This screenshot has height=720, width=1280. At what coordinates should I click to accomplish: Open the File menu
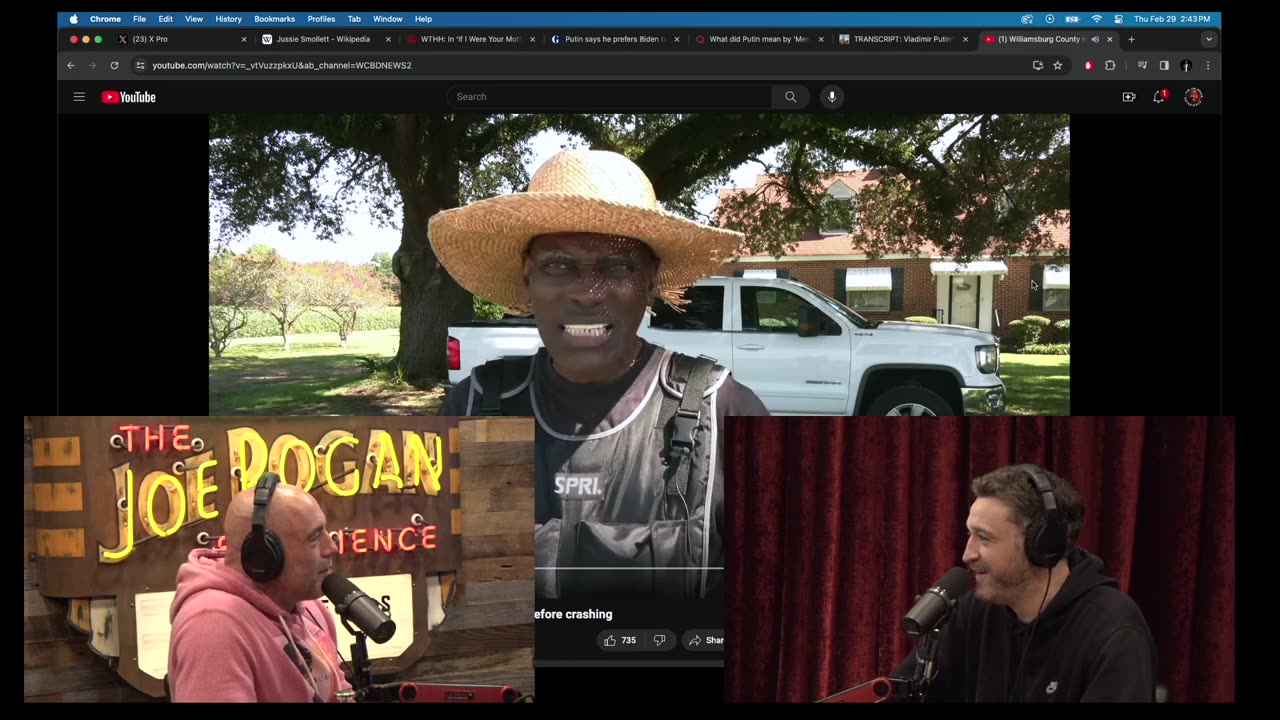[x=139, y=19]
